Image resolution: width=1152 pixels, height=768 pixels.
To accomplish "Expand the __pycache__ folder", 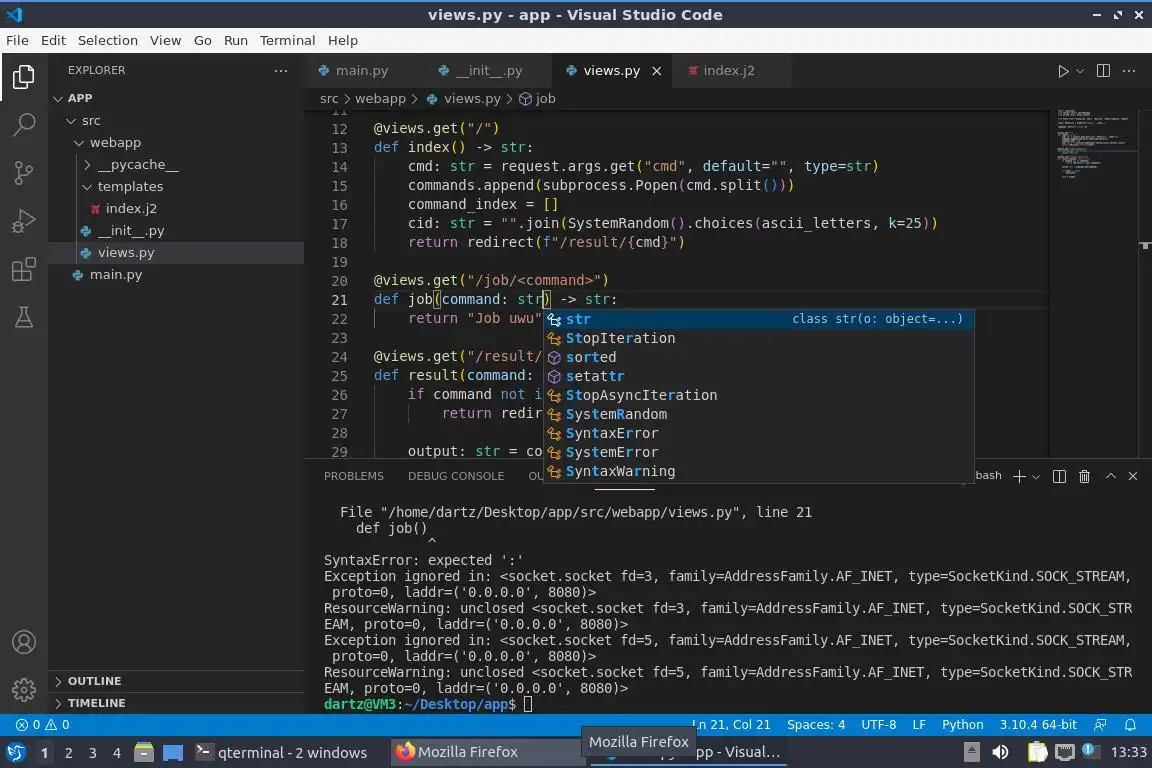I will pyautogui.click(x=176, y=164).
